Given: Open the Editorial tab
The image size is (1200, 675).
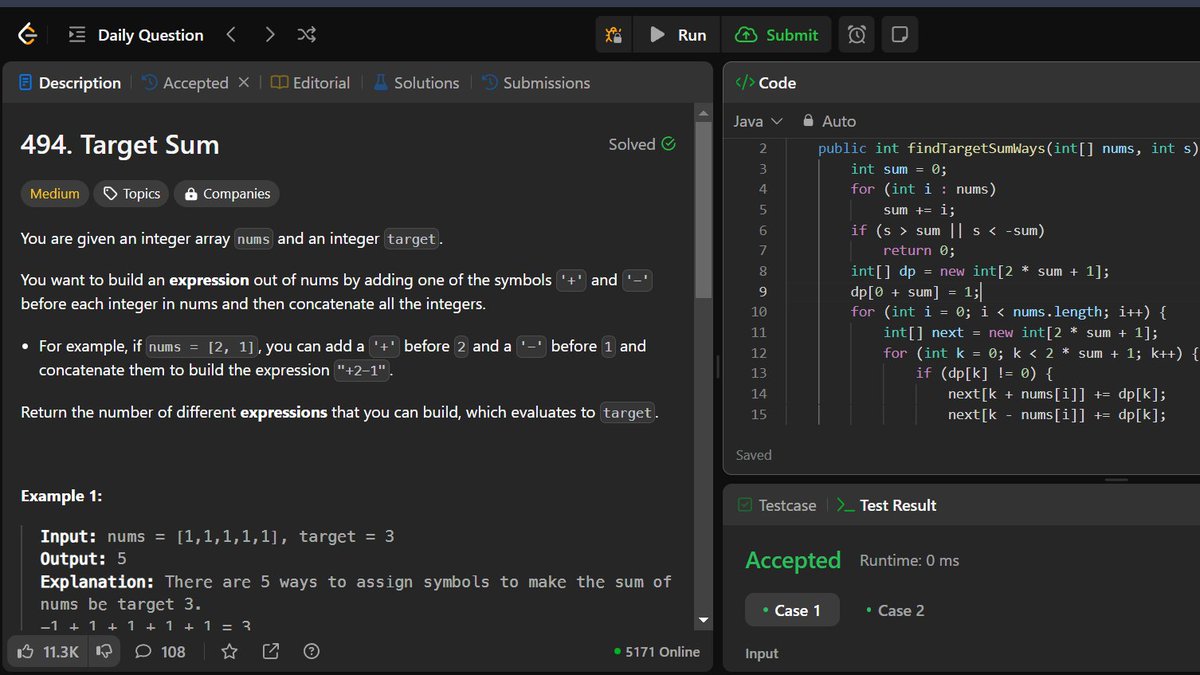Looking at the screenshot, I should (311, 83).
